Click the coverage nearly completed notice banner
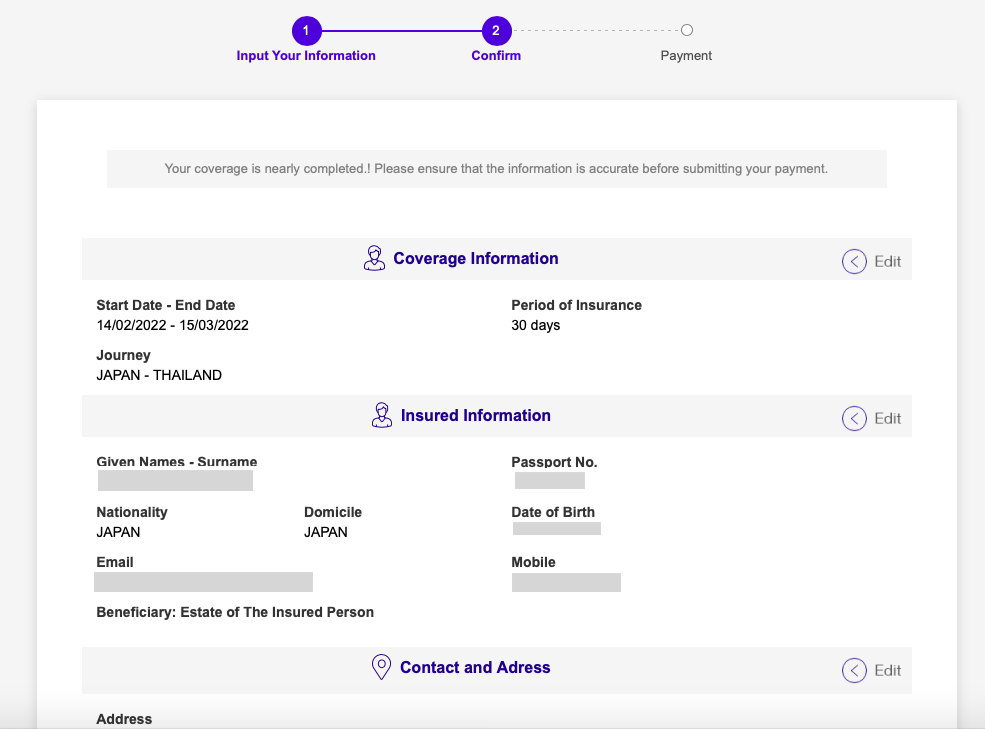This screenshot has width=985, height=729. point(496,168)
